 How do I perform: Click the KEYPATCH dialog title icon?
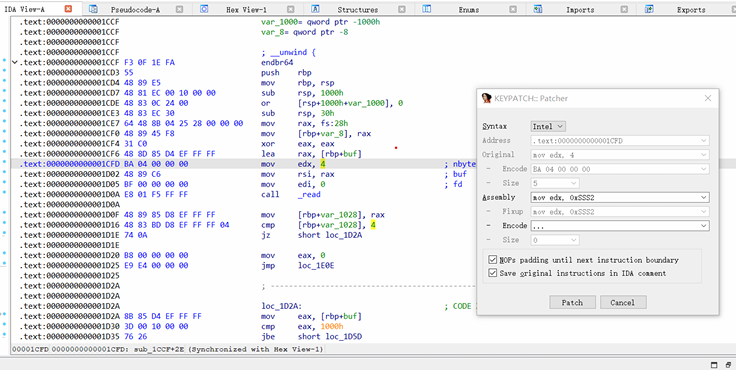pyautogui.click(x=487, y=98)
